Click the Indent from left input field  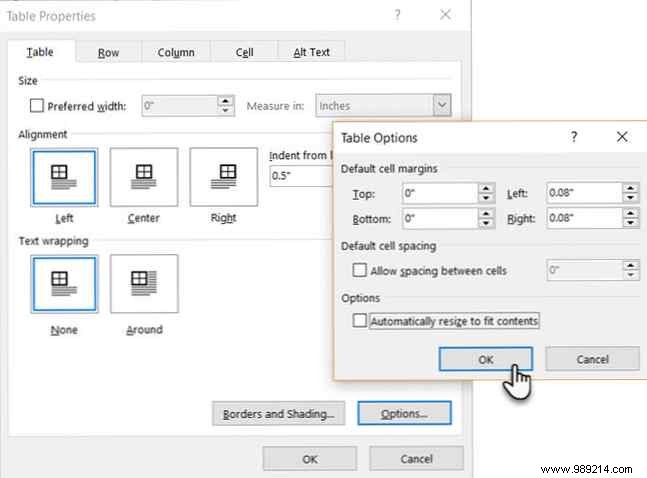[301, 176]
